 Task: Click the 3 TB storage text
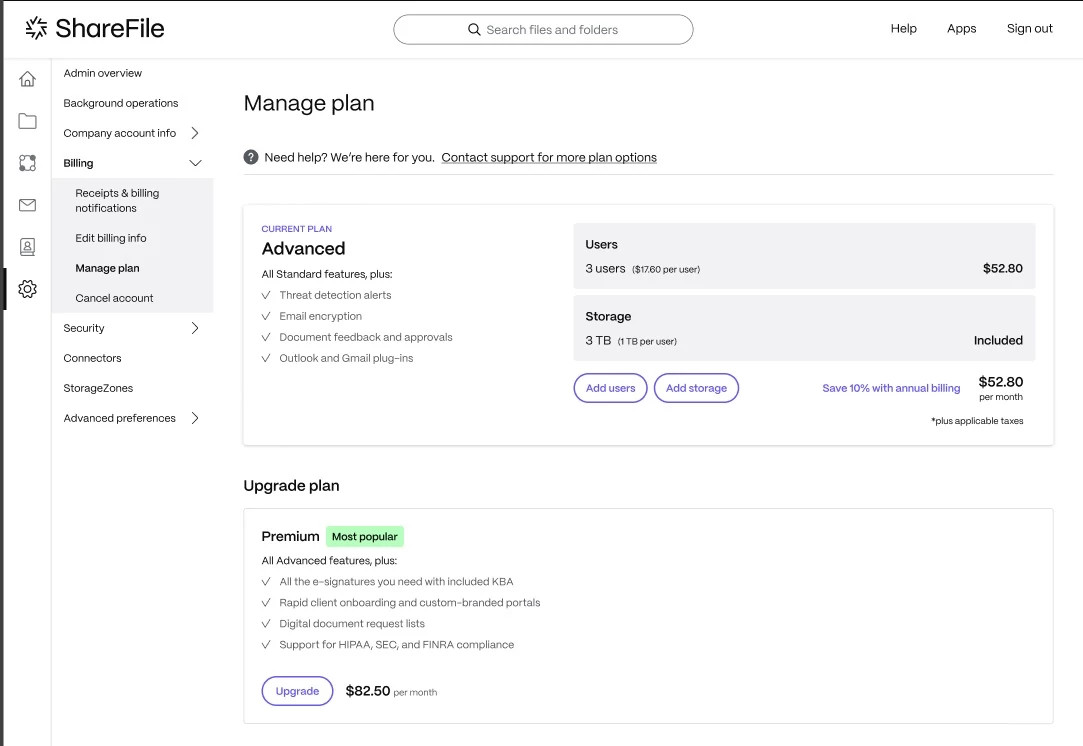coord(598,341)
